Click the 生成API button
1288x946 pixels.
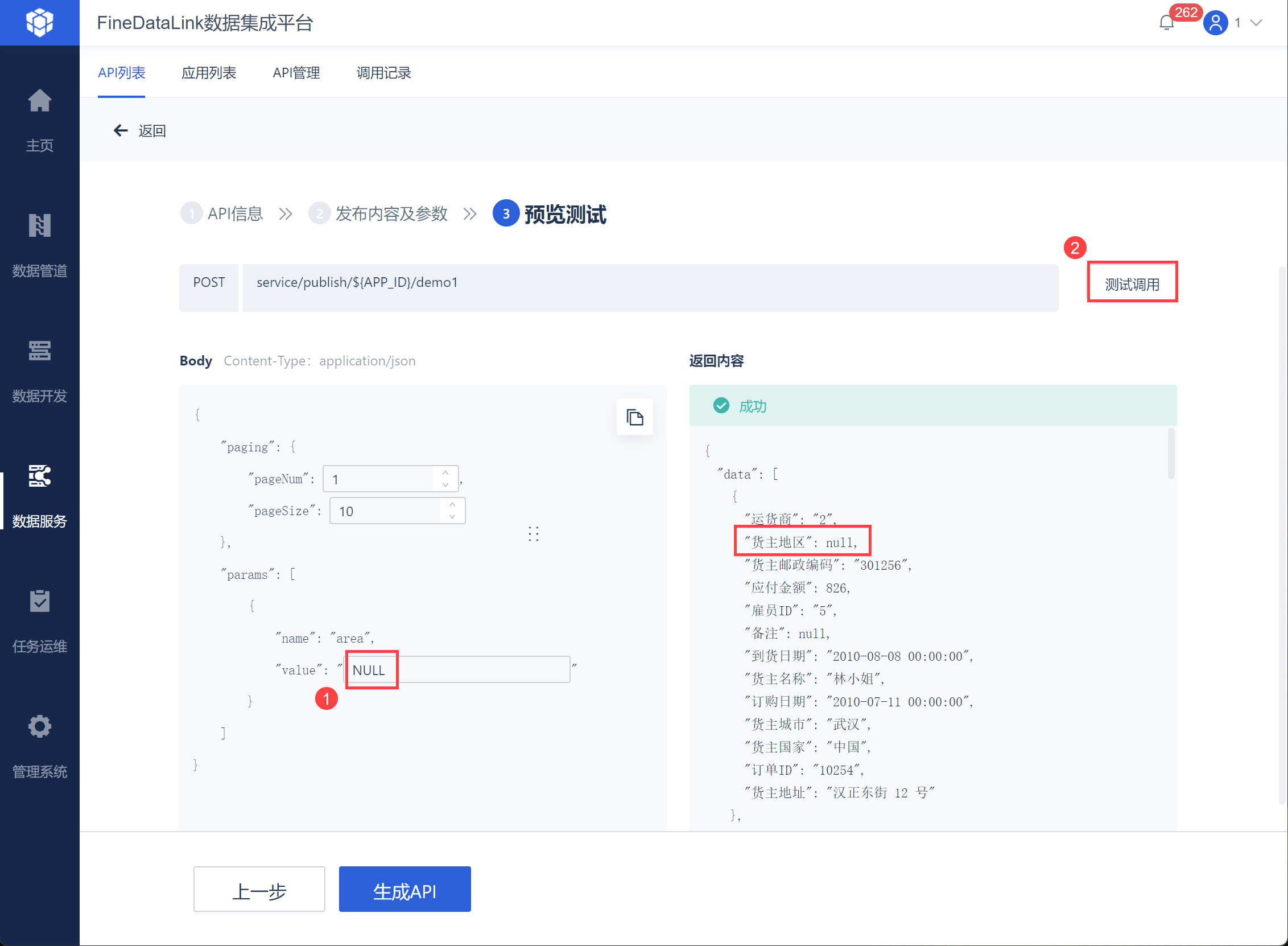pyautogui.click(x=404, y=889)
